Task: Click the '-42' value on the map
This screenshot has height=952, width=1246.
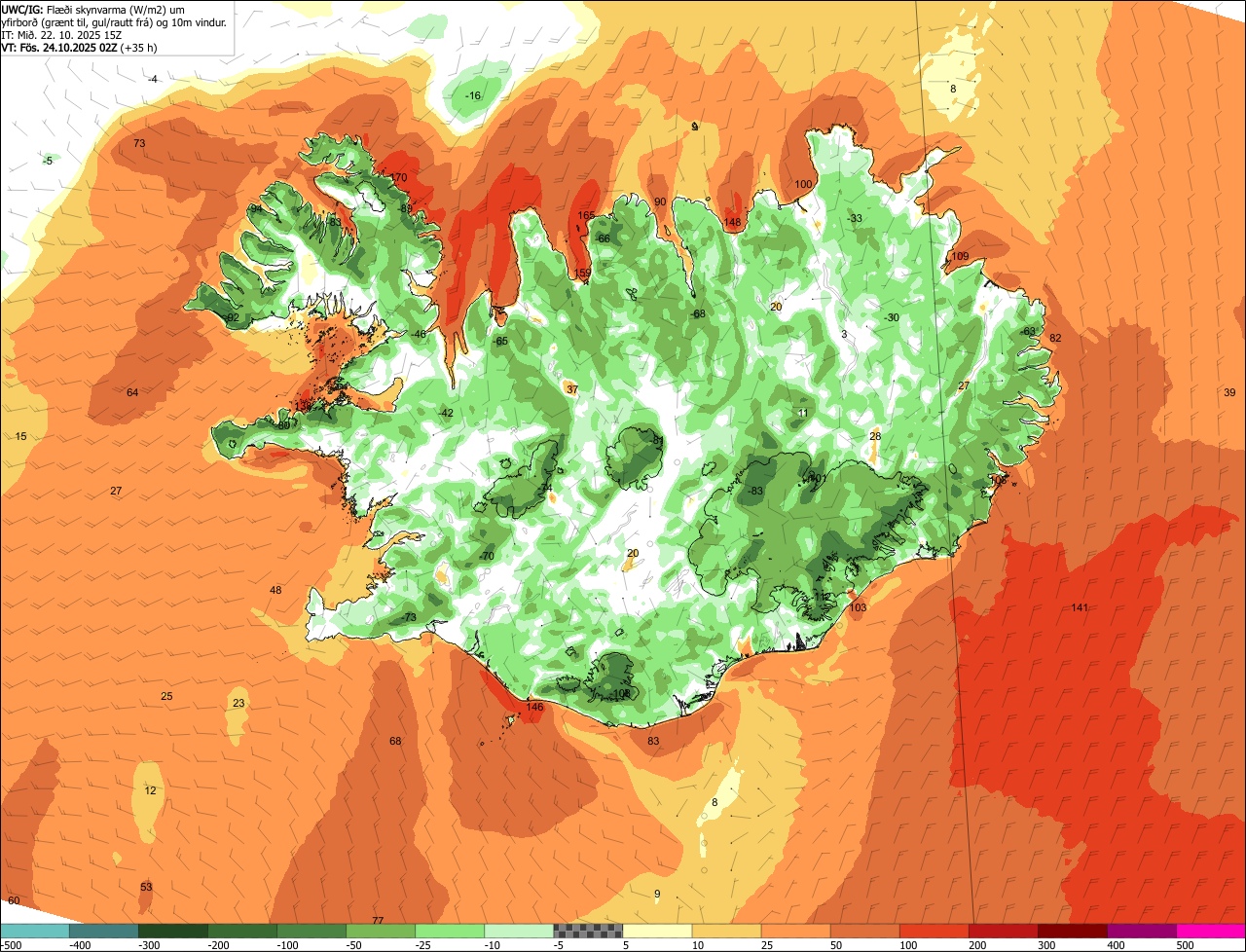Action: 446,413
